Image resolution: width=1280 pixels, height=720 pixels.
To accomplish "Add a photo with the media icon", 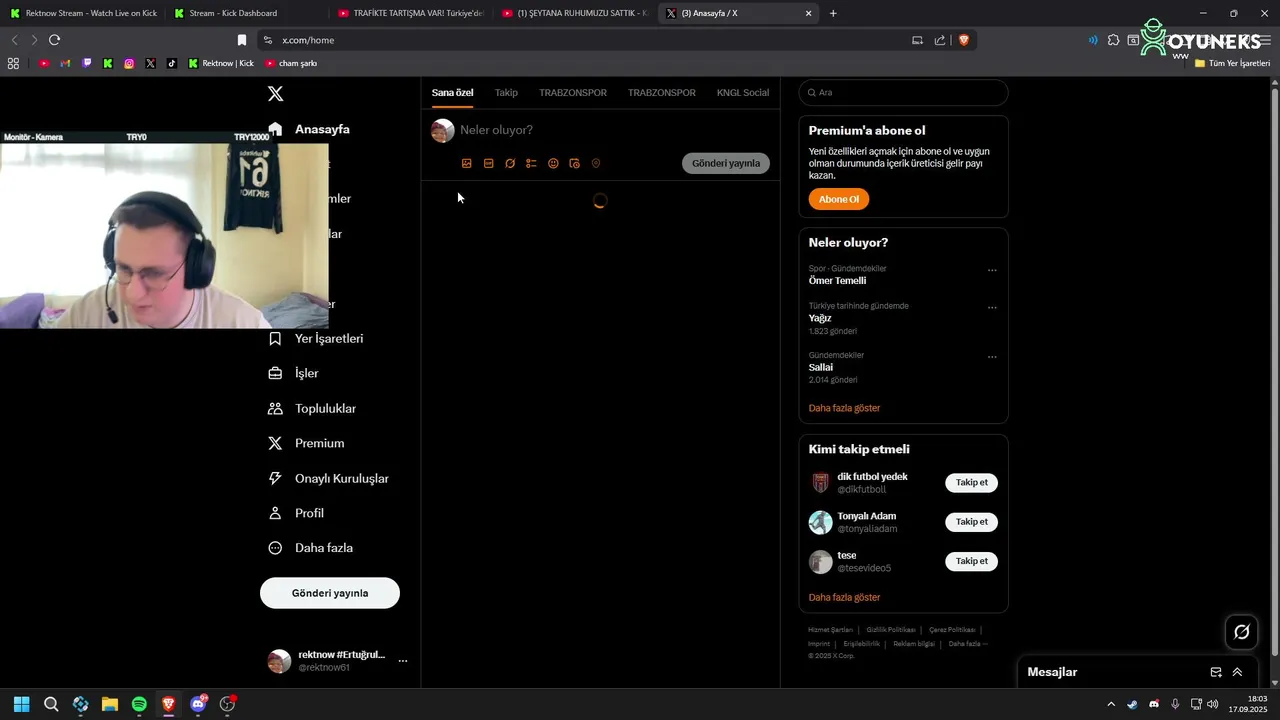I will [x=467, y=163].
